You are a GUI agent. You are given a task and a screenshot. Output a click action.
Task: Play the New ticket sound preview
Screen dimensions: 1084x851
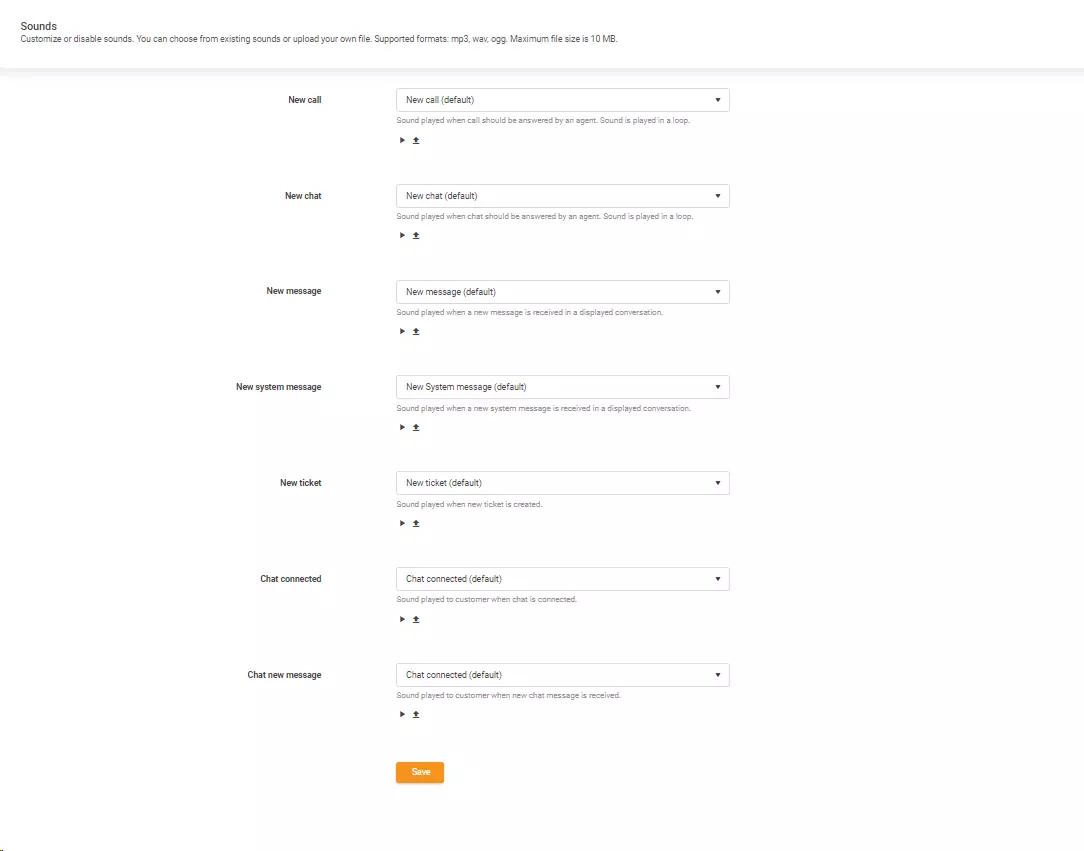(x=402, y=523)
